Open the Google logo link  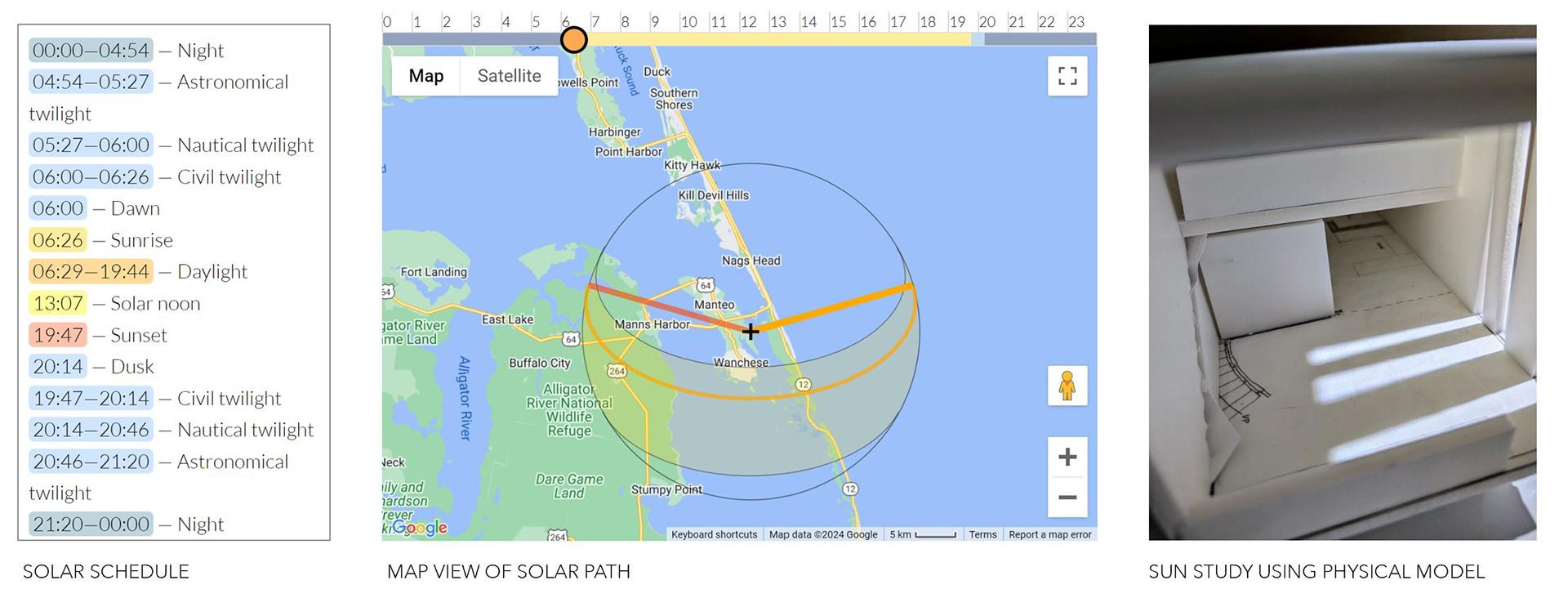coord(420,528)
